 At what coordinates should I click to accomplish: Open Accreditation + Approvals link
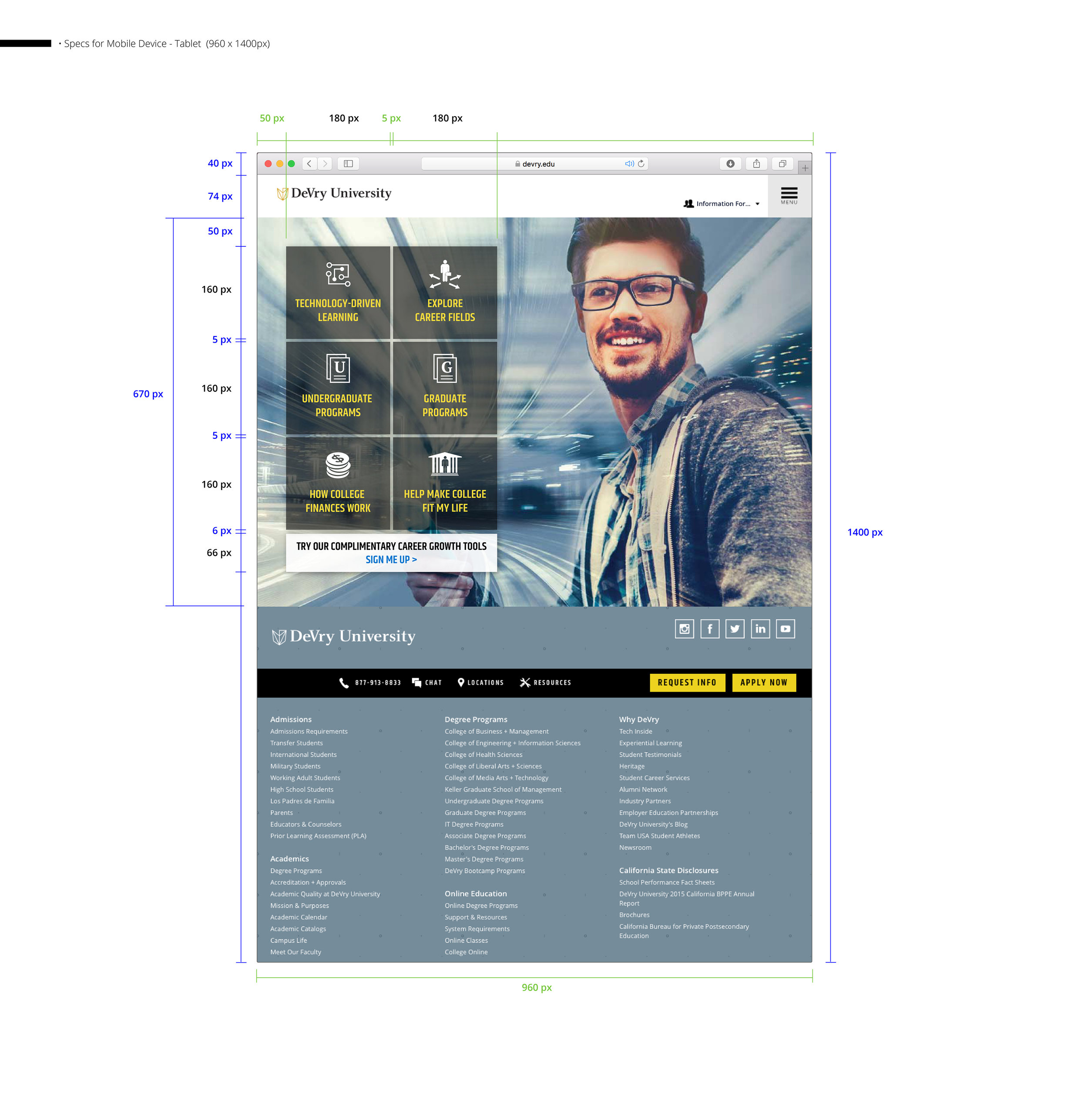click(308, 882)
